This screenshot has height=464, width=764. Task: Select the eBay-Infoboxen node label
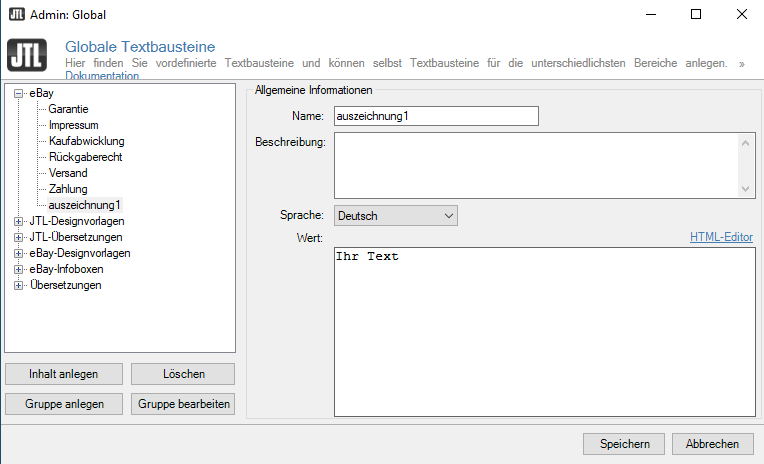pyautogui.click(x=66, y=269)
